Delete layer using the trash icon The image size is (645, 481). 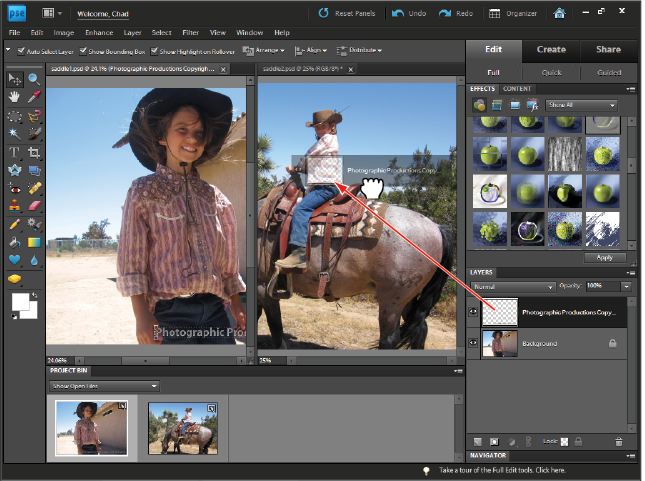[x=618, y=441]
